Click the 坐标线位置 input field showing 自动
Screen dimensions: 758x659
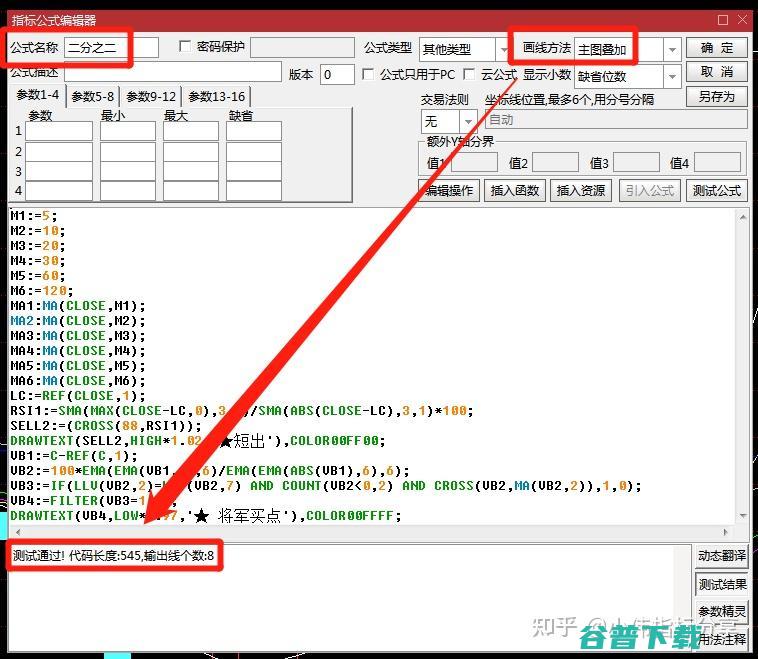pos(616,119)
